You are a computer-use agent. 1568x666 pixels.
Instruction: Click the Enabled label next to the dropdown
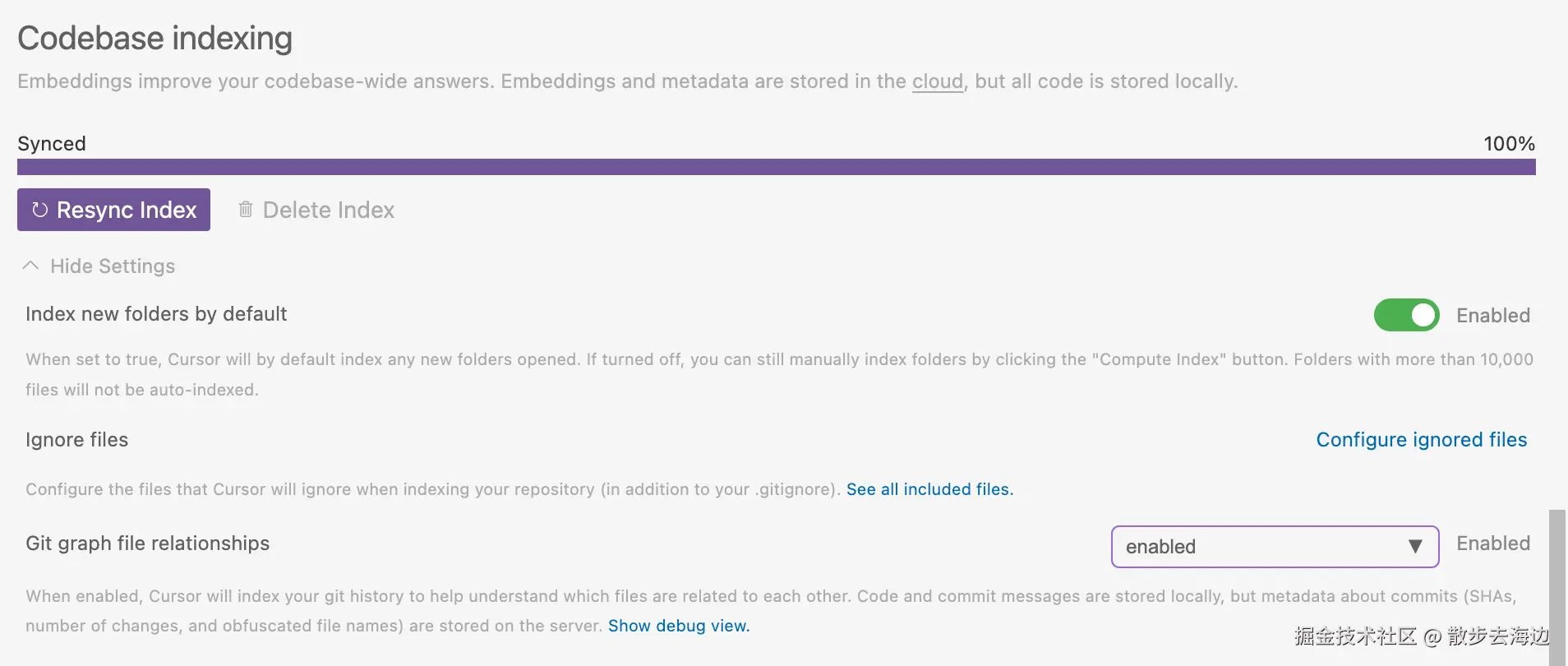click(1492, 543)
